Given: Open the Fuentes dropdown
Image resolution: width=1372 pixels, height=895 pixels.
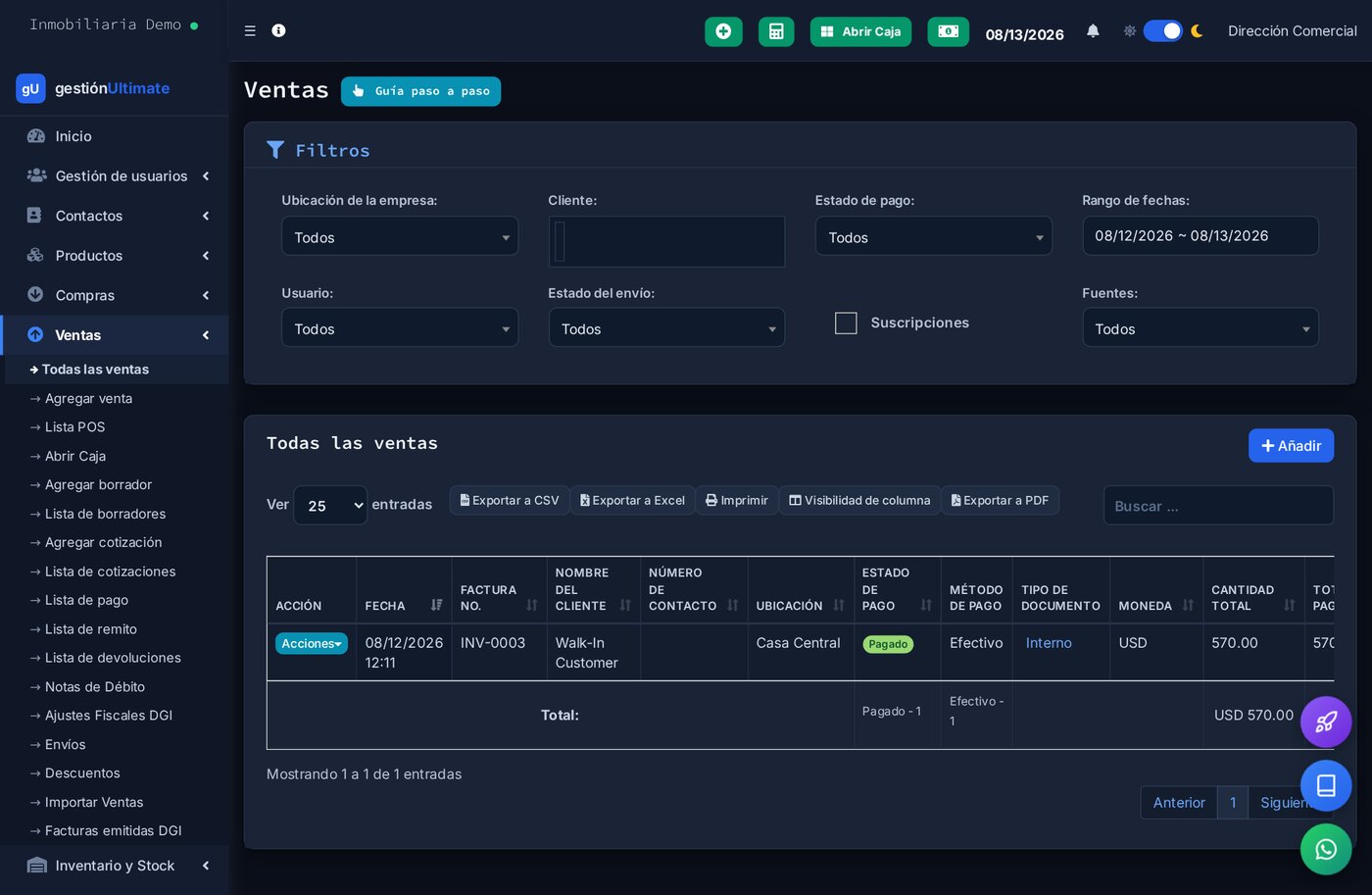Looking at the screenshot, I should point(1200,327).
